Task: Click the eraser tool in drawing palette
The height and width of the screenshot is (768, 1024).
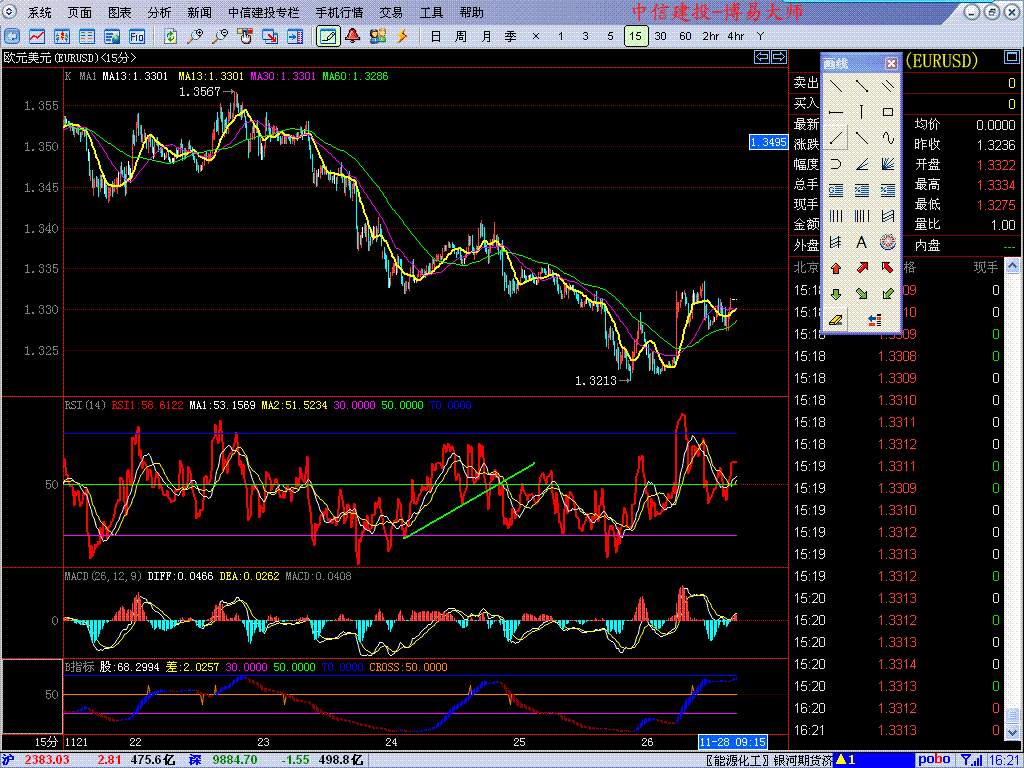Action: coord(836,320)
